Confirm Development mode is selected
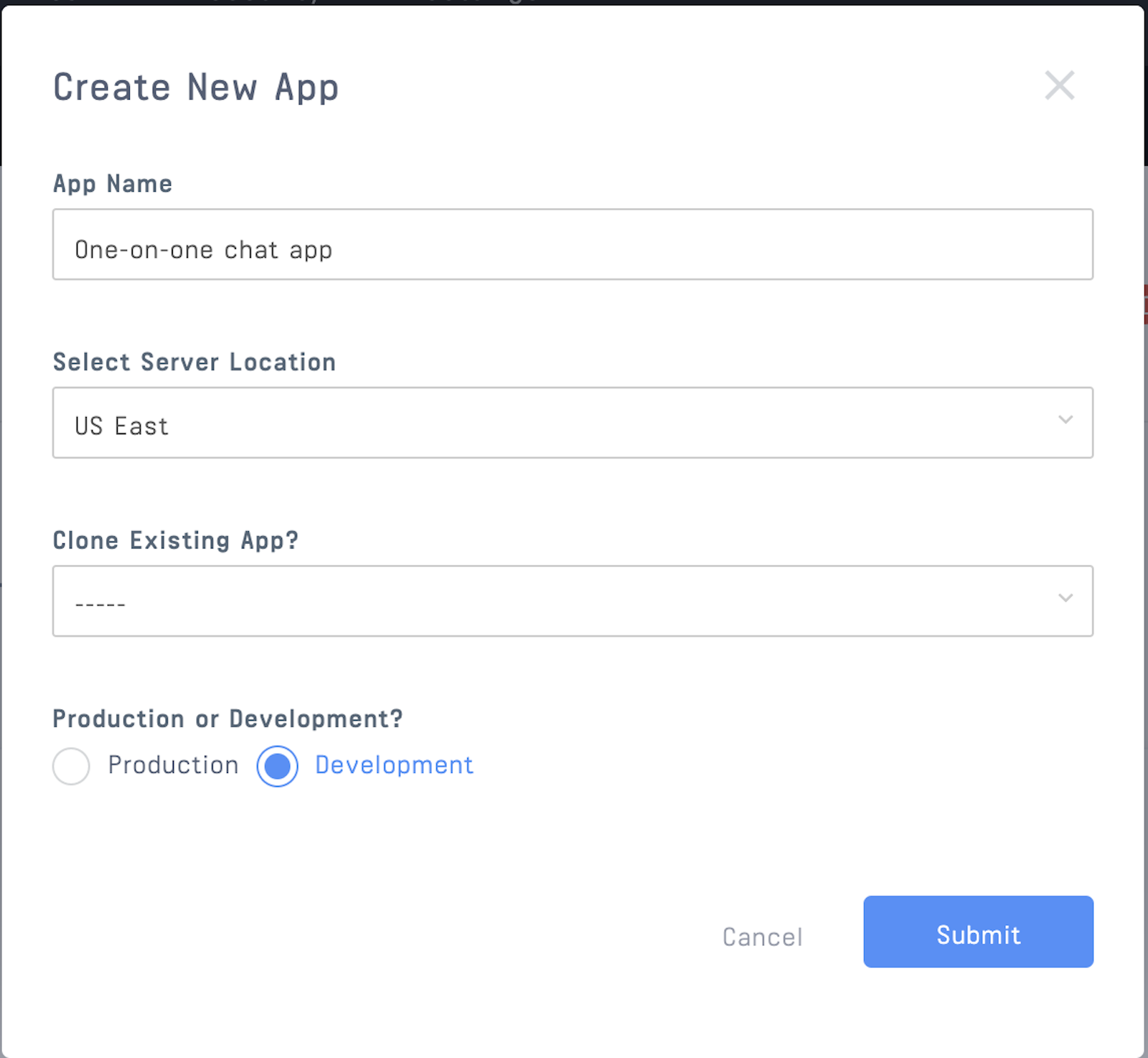Screen dimensions: 1148x1058 (x=276, y=766)
